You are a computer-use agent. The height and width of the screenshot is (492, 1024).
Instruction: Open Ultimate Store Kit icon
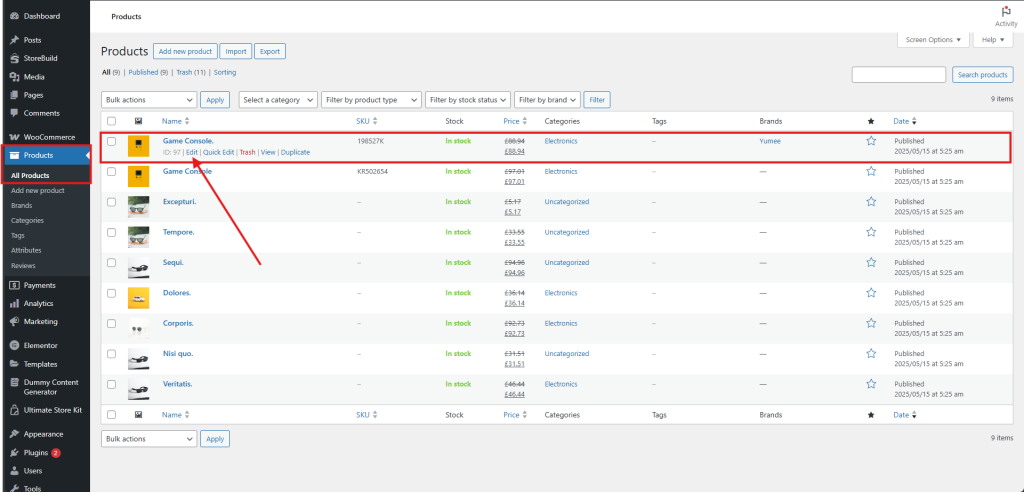[x=14, y=410]
